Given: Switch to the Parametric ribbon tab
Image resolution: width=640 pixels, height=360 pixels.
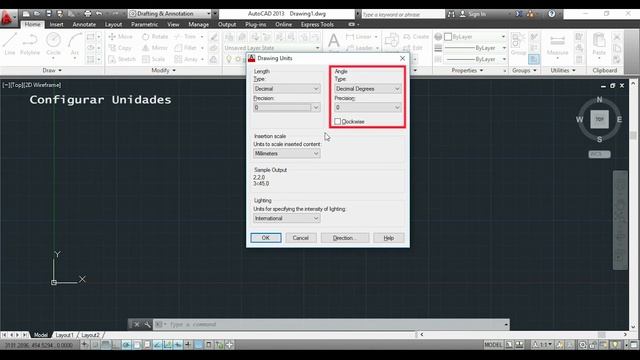Looking at the screenshot, I should click(x=144, y=24).
